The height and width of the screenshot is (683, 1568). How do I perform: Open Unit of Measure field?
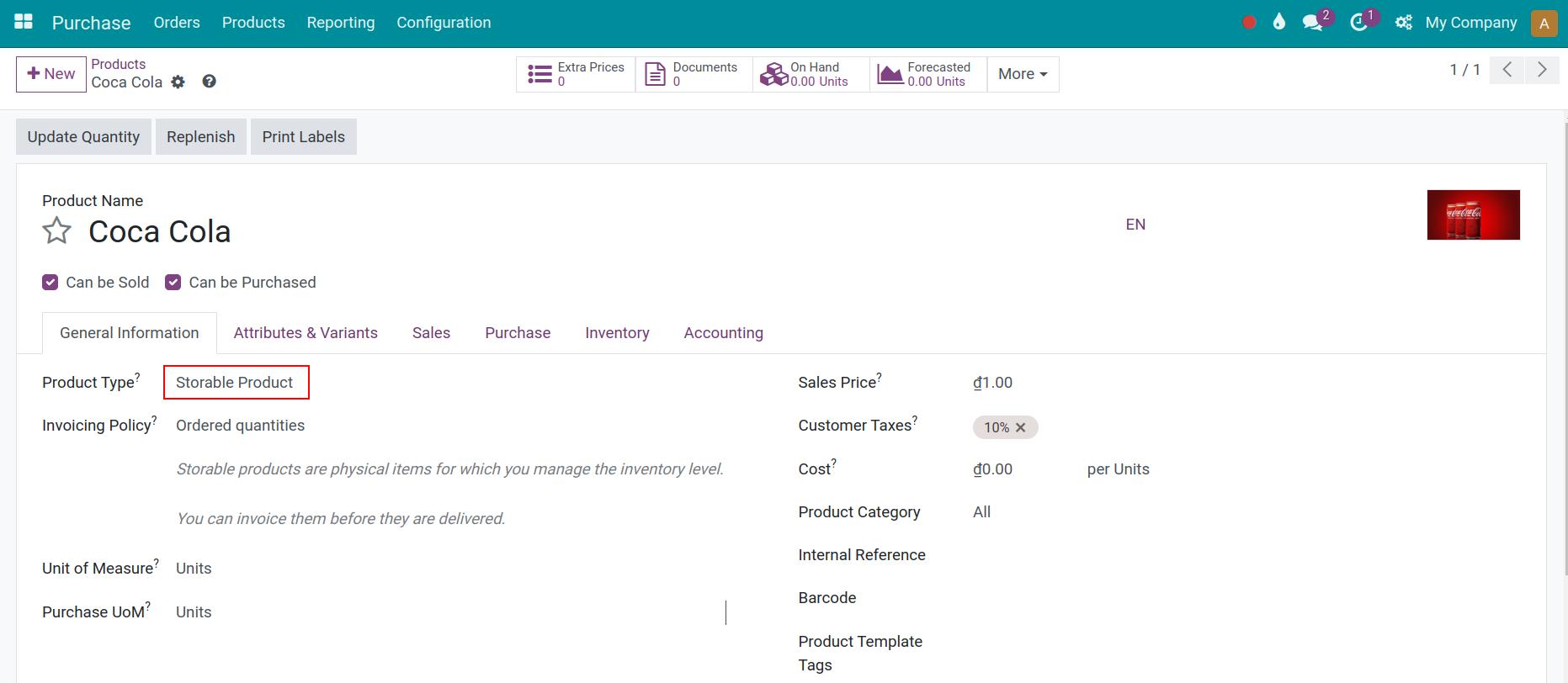(450, 569)
